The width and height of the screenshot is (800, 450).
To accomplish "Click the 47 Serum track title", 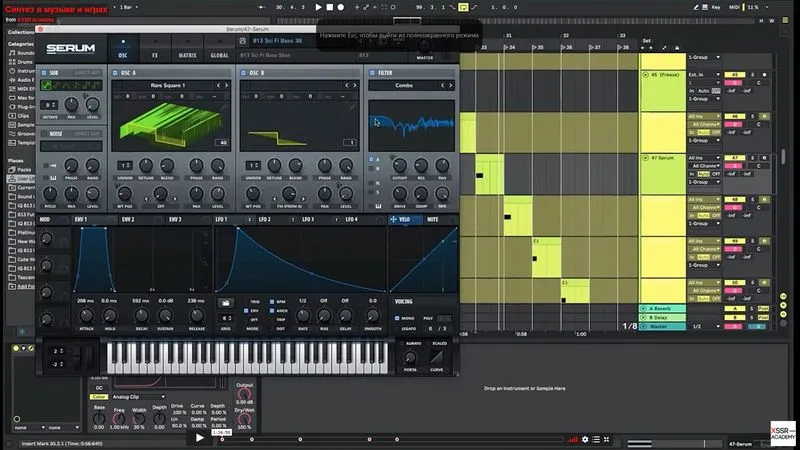I will coord(662,158).
